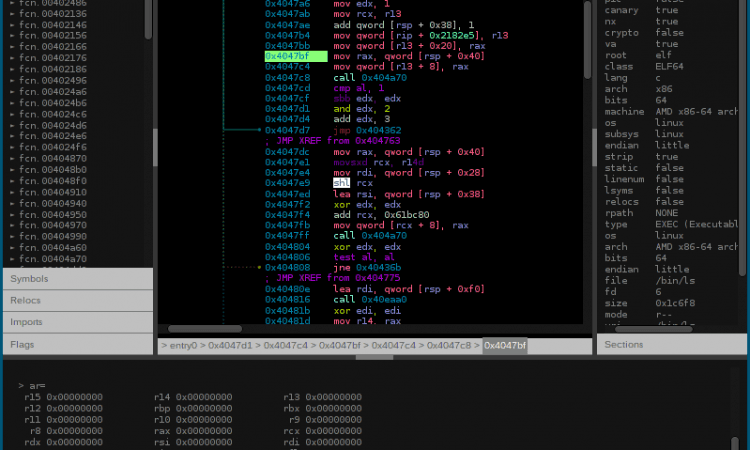Expand fcn.004024a6 tree arrow
The height and width of the screenshot is (450, 750).
click(x=12, y=92)
